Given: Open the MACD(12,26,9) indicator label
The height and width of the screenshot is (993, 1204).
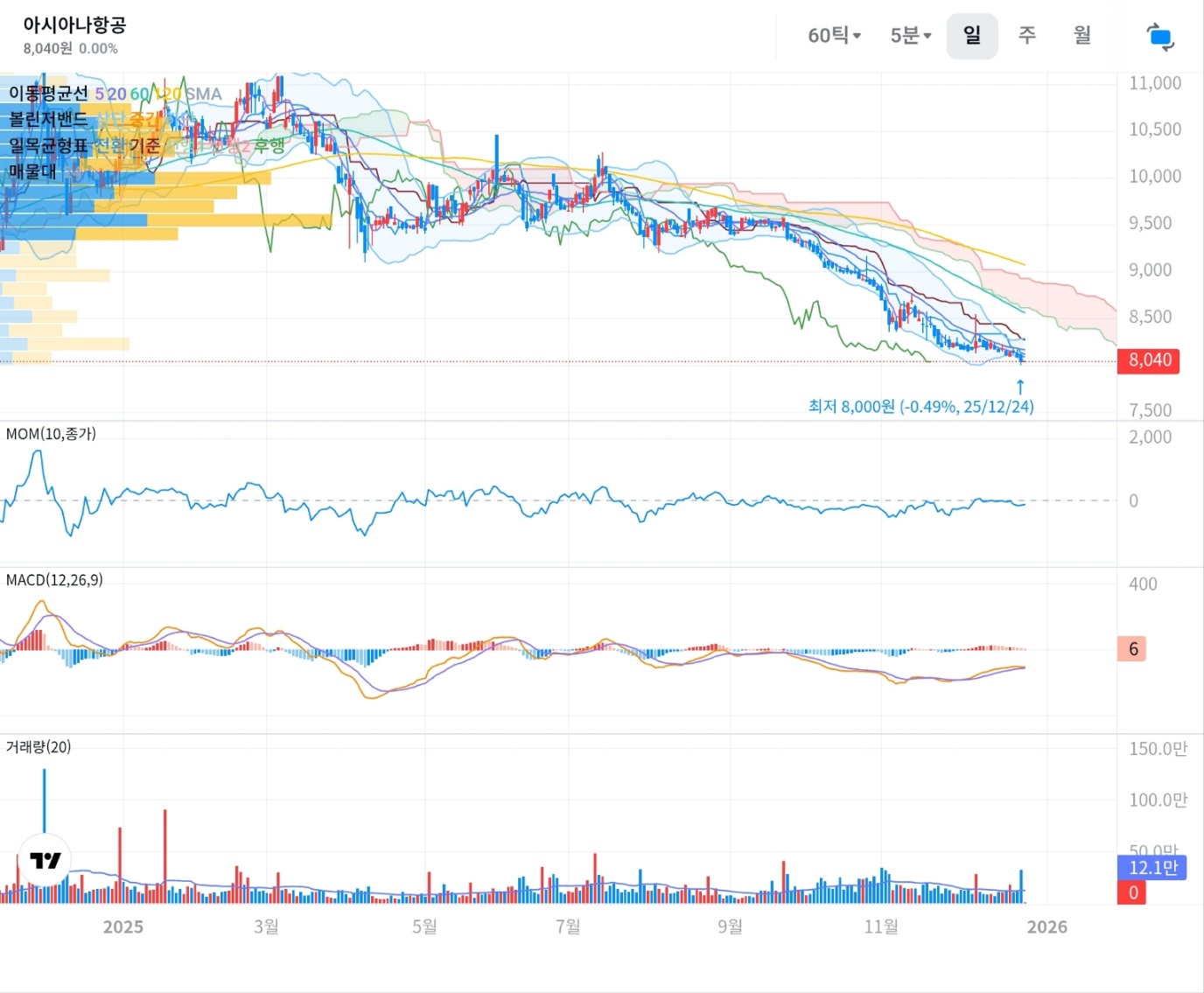Looking at the screenshot, I should pos(54,580).
